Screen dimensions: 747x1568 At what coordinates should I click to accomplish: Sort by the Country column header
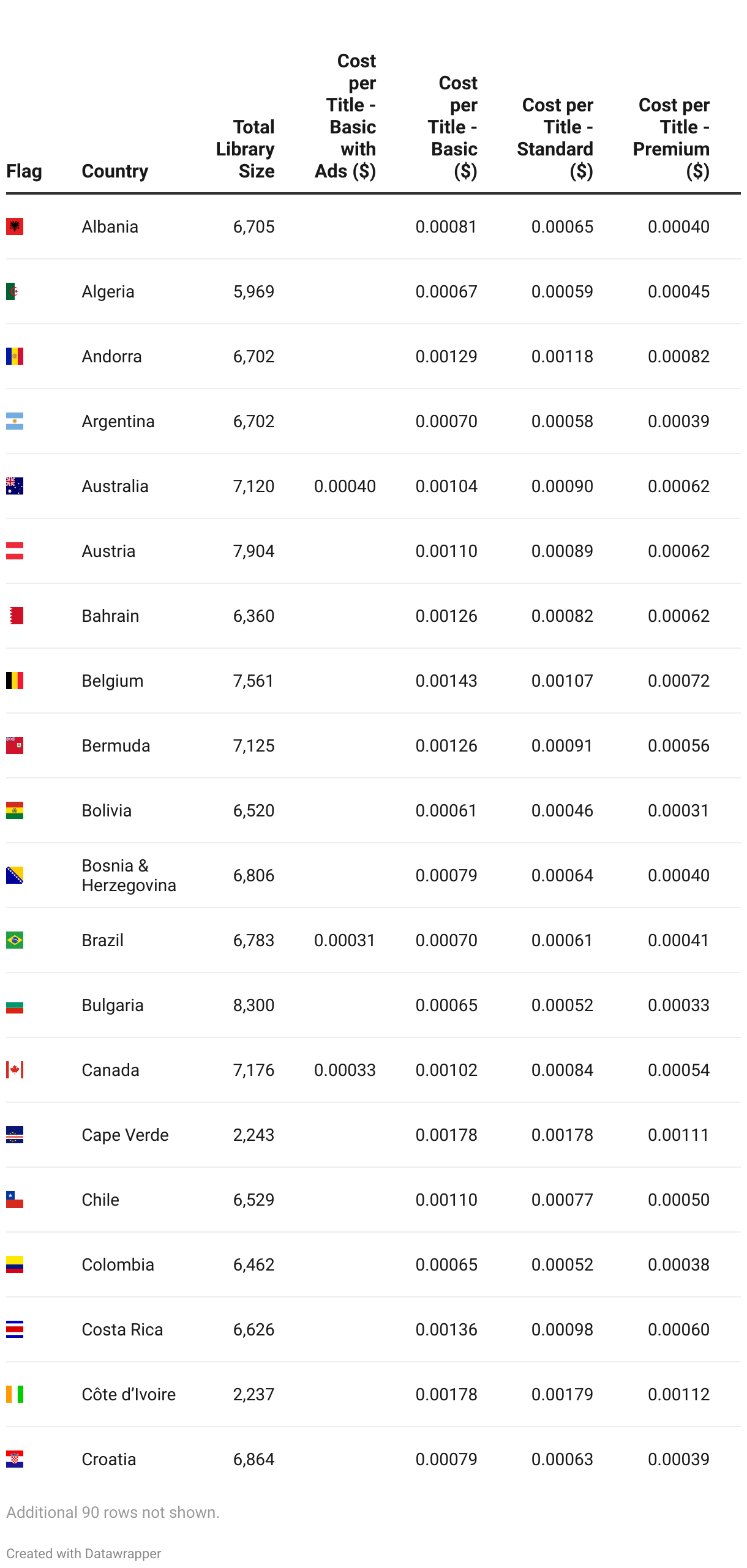click(115, 171)
